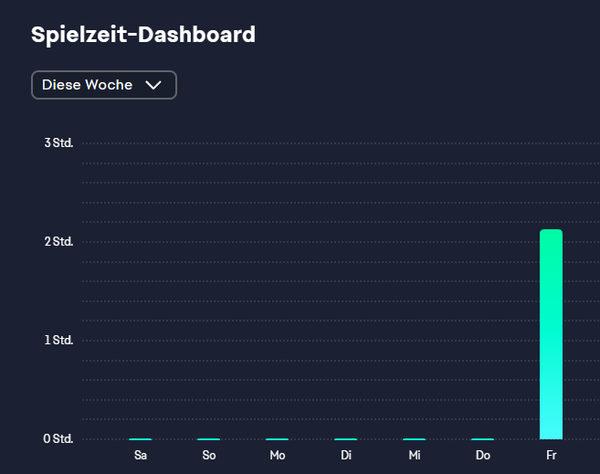Select the Di day label
Viewport: 600px width, 474px height.
point(346,455)
